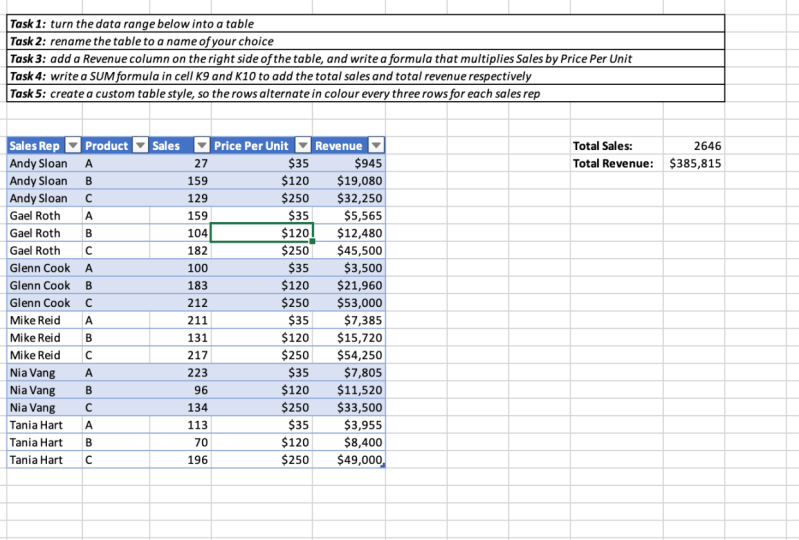Open the Price Per Unit filter dropdown
The image size is (799, 540).
(303, 146)
